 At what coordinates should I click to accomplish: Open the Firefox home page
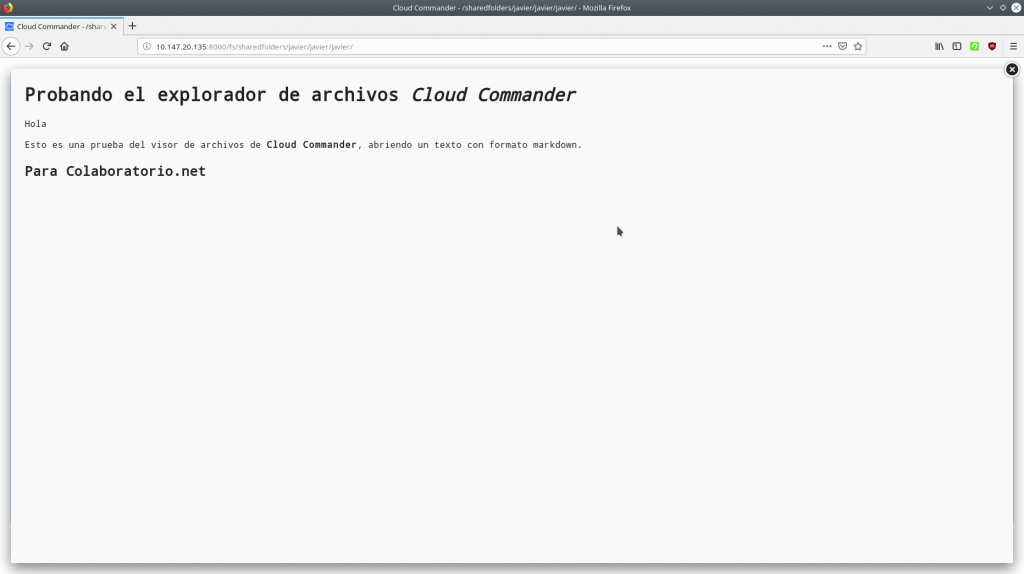pyautogui.click(x=64, y=46)
